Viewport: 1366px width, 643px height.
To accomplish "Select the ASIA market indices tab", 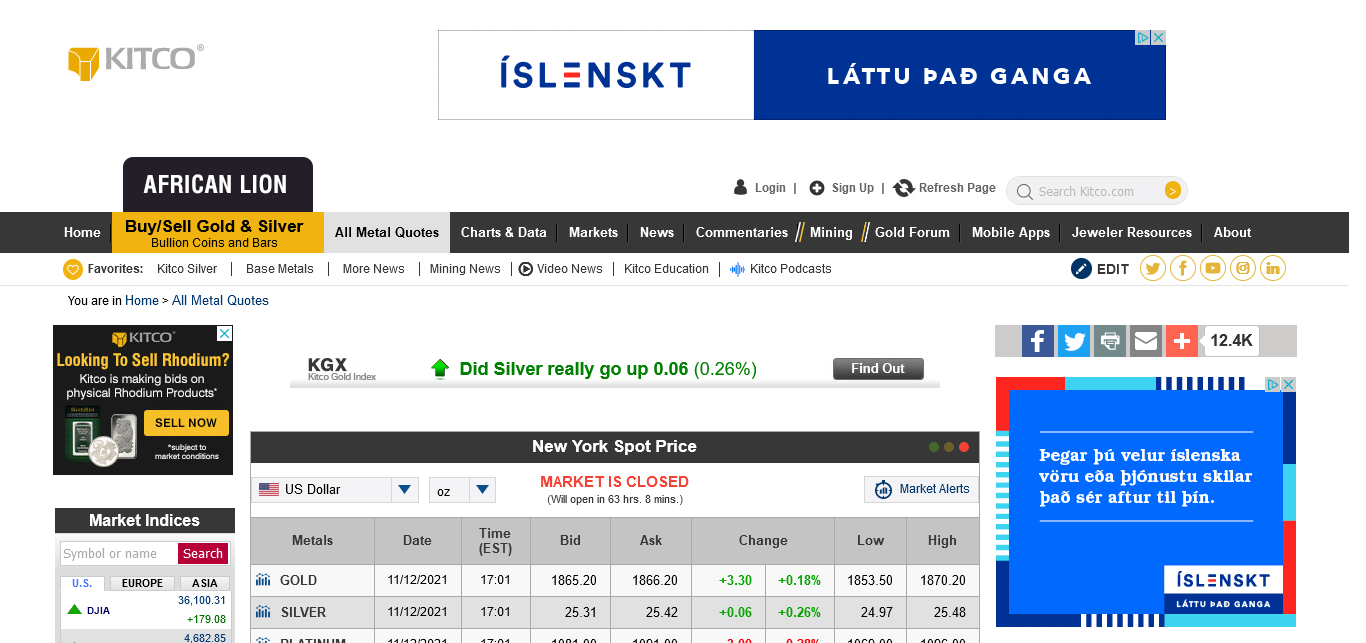I will pyautogui.click(x=204, y=583).
